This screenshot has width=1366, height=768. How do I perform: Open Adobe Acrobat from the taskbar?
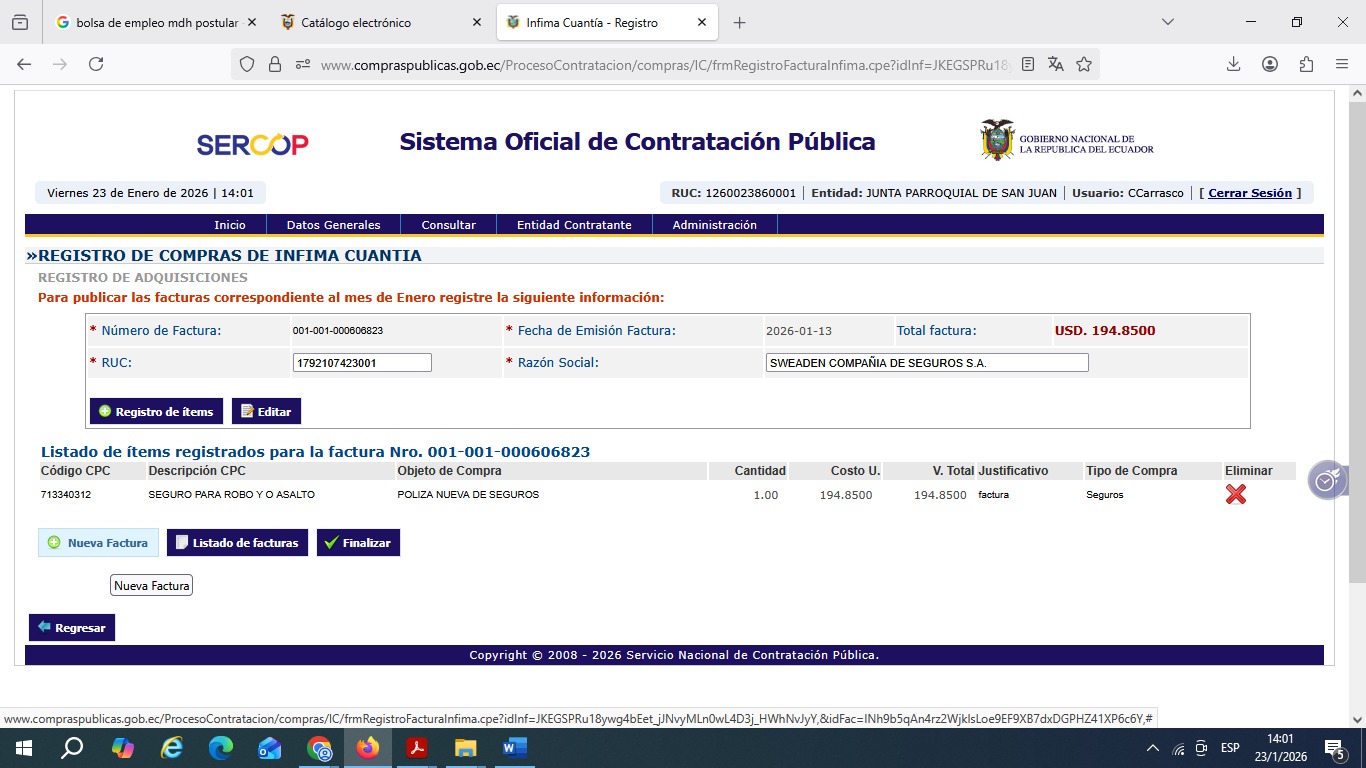tap(417, 748)
